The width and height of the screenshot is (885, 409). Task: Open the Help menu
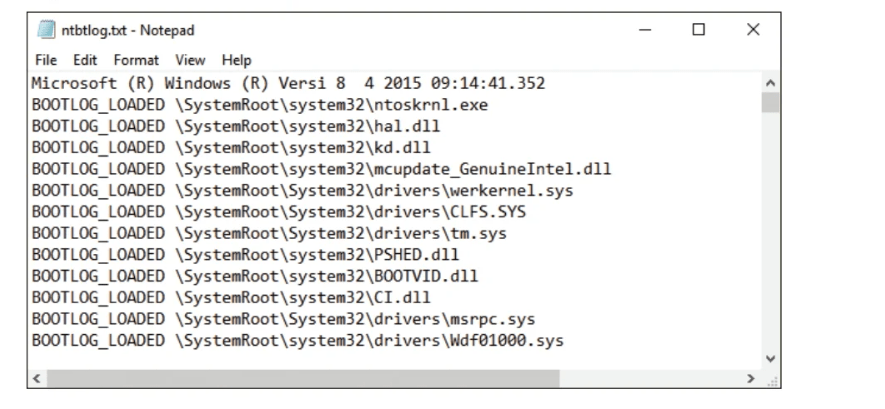click(x=236, y=60)
